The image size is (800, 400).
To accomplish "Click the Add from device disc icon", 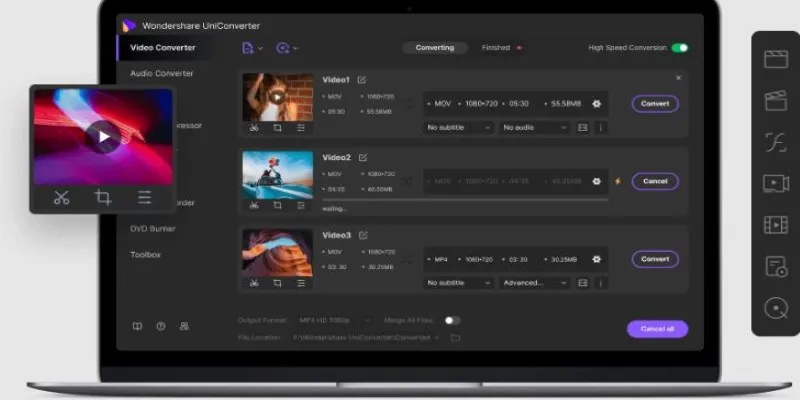I will click(x=282, y=48).
